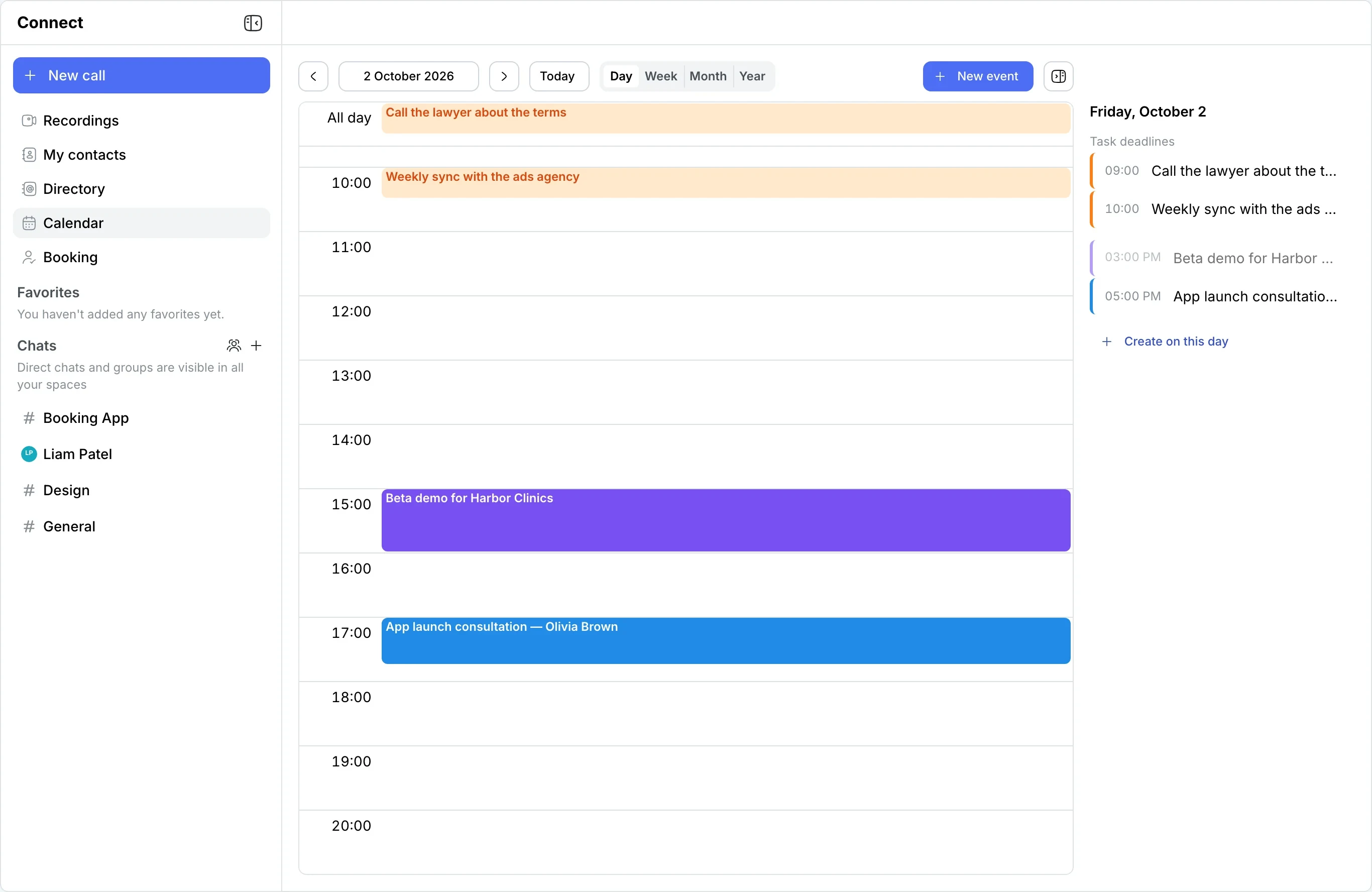Switch to Month view
This screenshot has height=892, width=1372.
click(709, 76)
